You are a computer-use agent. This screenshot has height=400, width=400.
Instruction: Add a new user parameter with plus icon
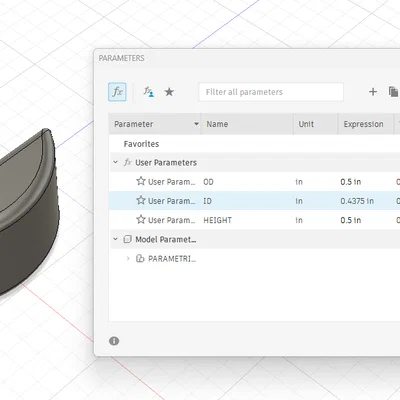pyautogui.click(x=373, y=92)
